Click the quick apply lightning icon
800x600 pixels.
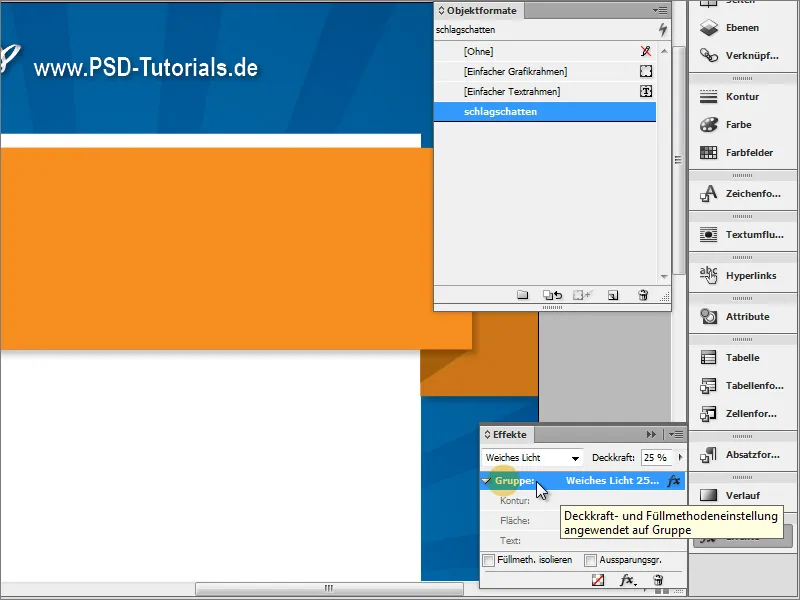tap(663, 30)
